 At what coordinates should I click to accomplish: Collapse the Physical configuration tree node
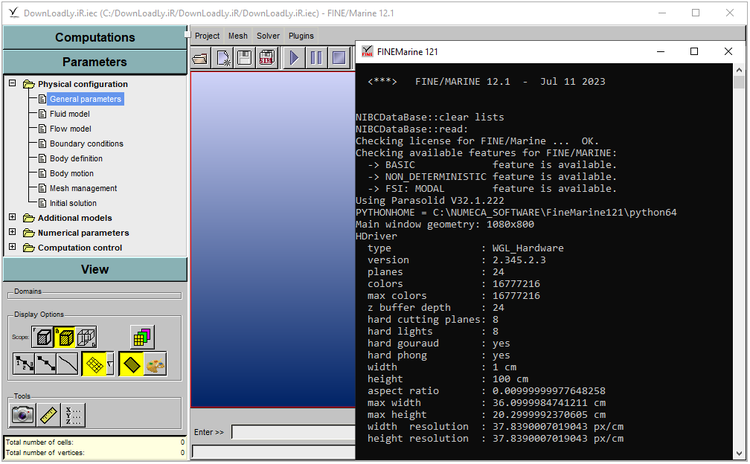point(13,84)
